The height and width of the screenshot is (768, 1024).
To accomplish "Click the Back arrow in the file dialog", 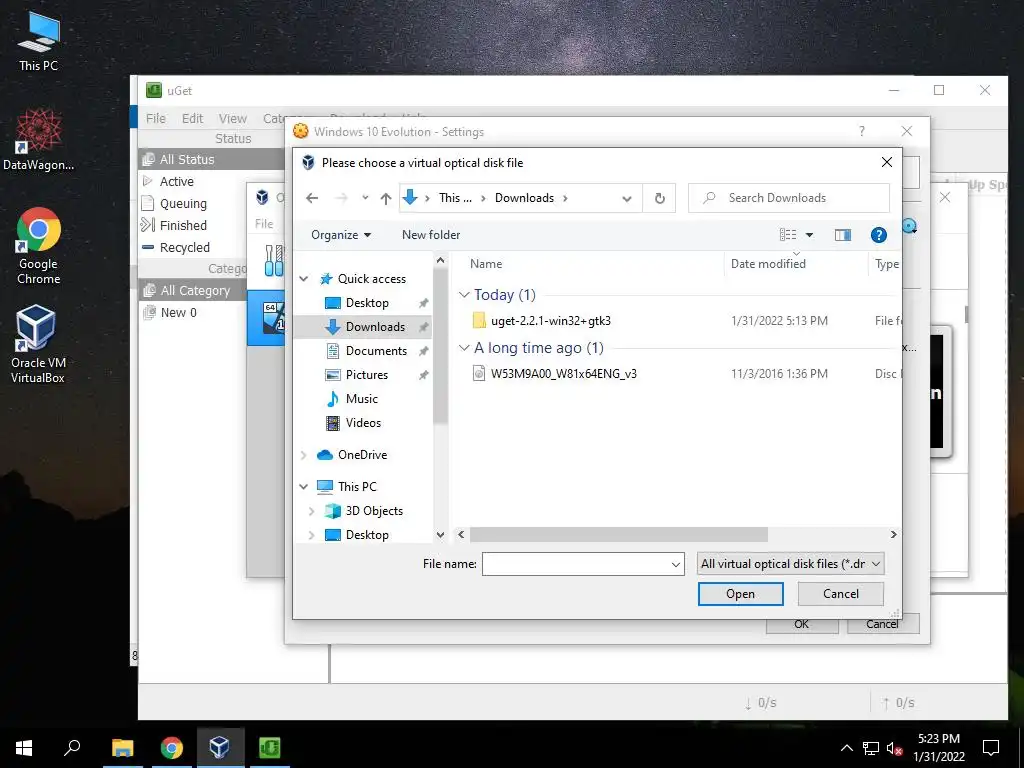I will point(312,198).
